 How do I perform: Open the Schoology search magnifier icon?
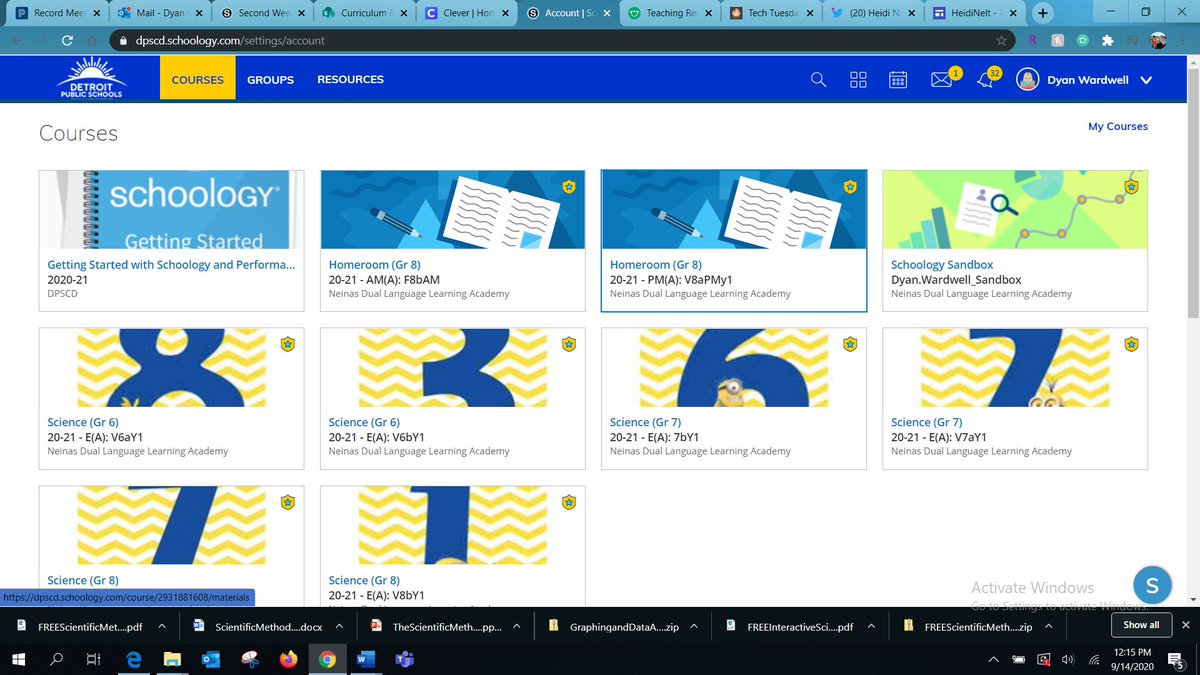pos(818,80)
